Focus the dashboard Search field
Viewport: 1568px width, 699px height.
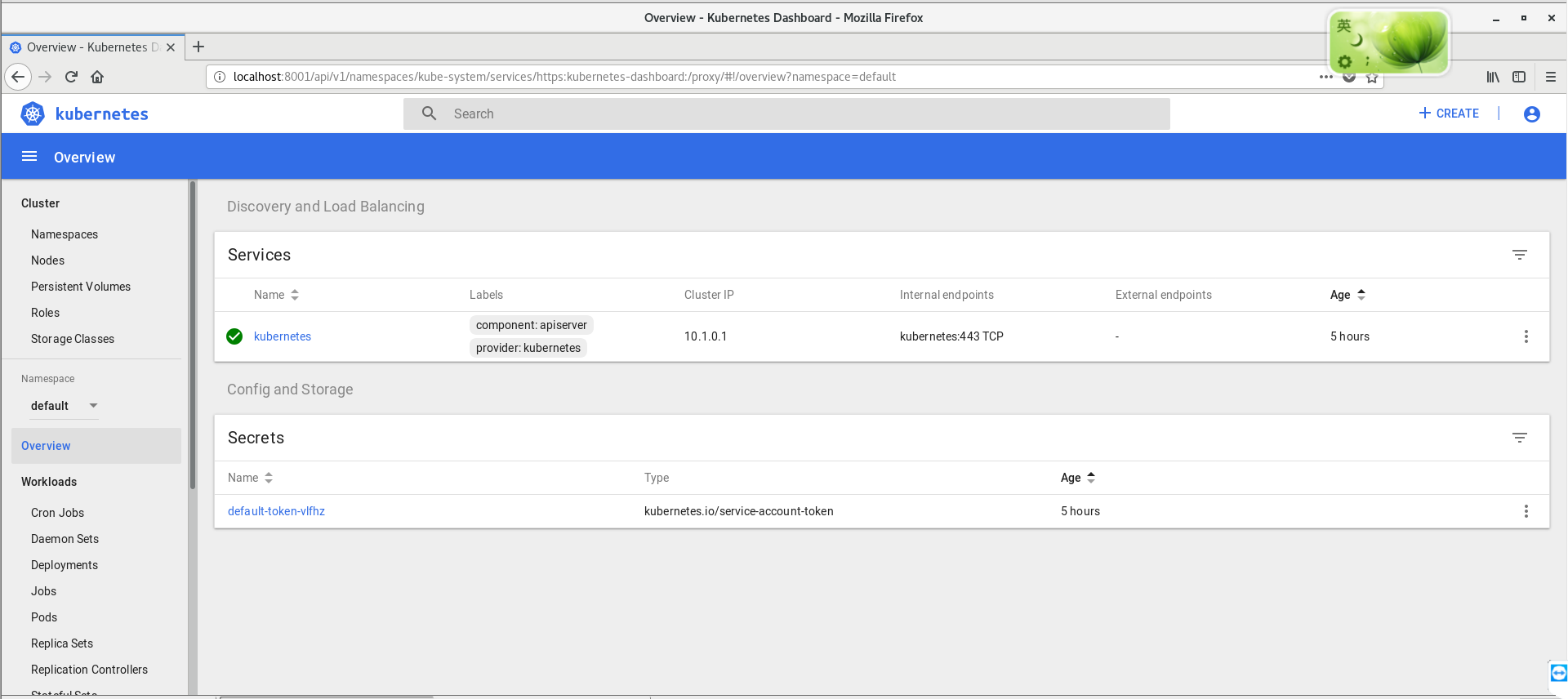786,114
